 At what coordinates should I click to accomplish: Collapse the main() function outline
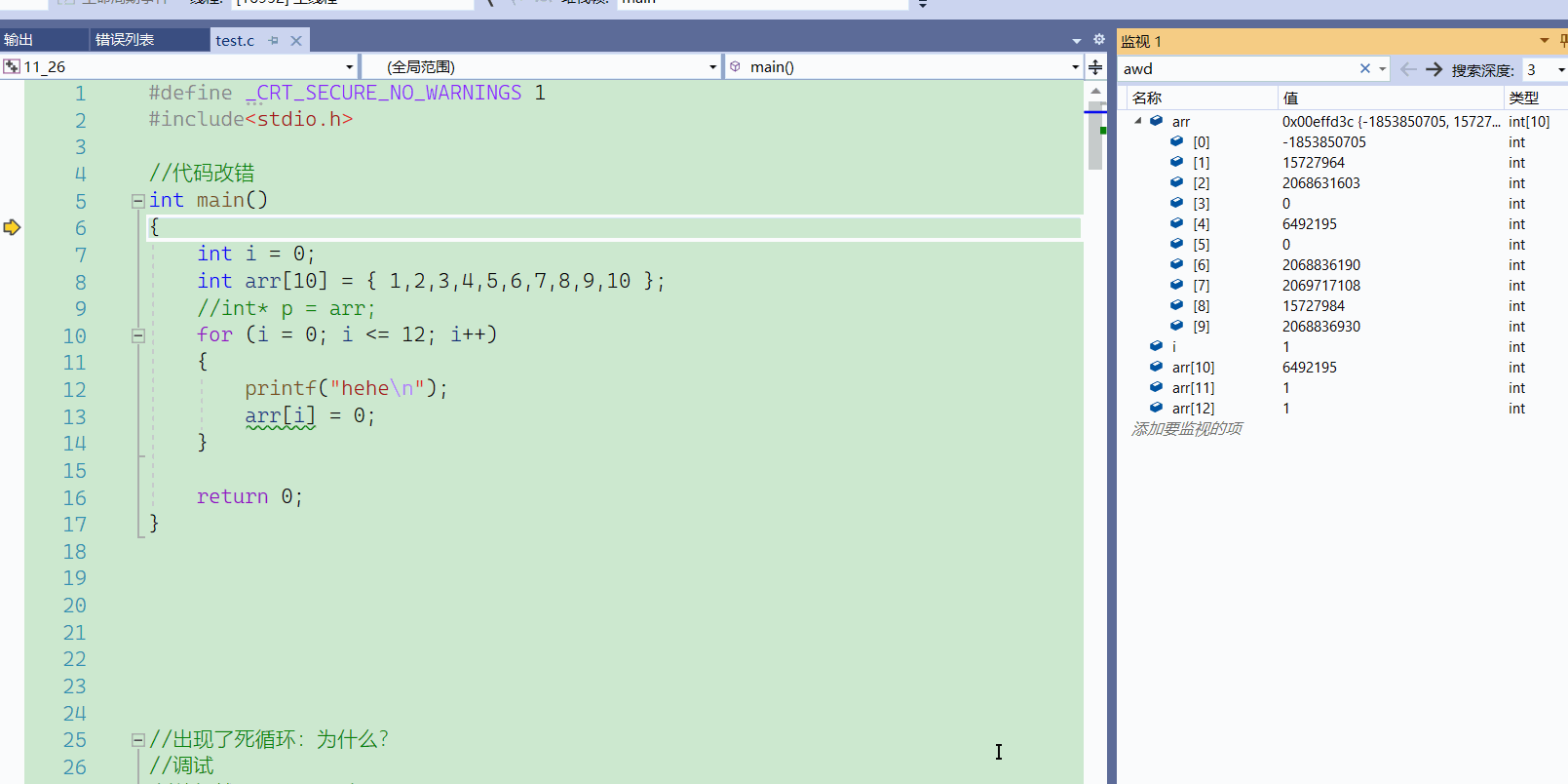(138, 201)
